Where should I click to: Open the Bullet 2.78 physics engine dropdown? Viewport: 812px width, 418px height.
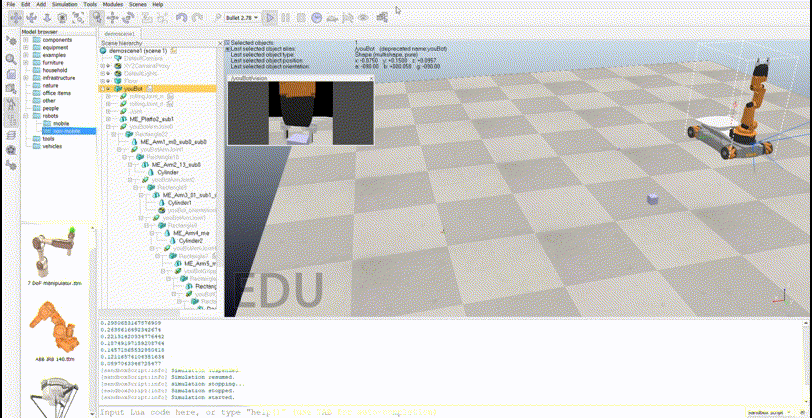coord(242,17)
